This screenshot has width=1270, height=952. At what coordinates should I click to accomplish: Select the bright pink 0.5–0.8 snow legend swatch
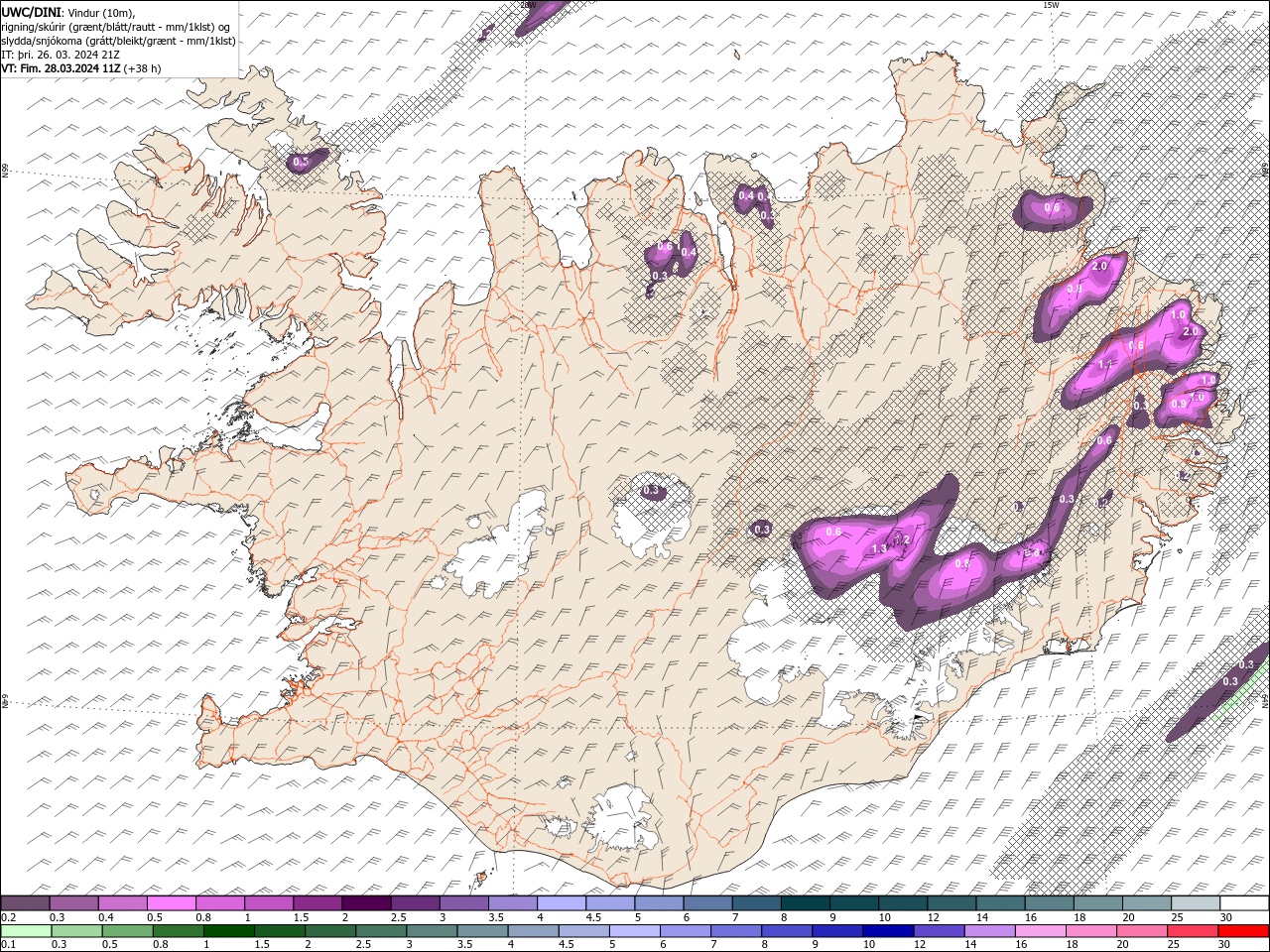coord(172,903)
